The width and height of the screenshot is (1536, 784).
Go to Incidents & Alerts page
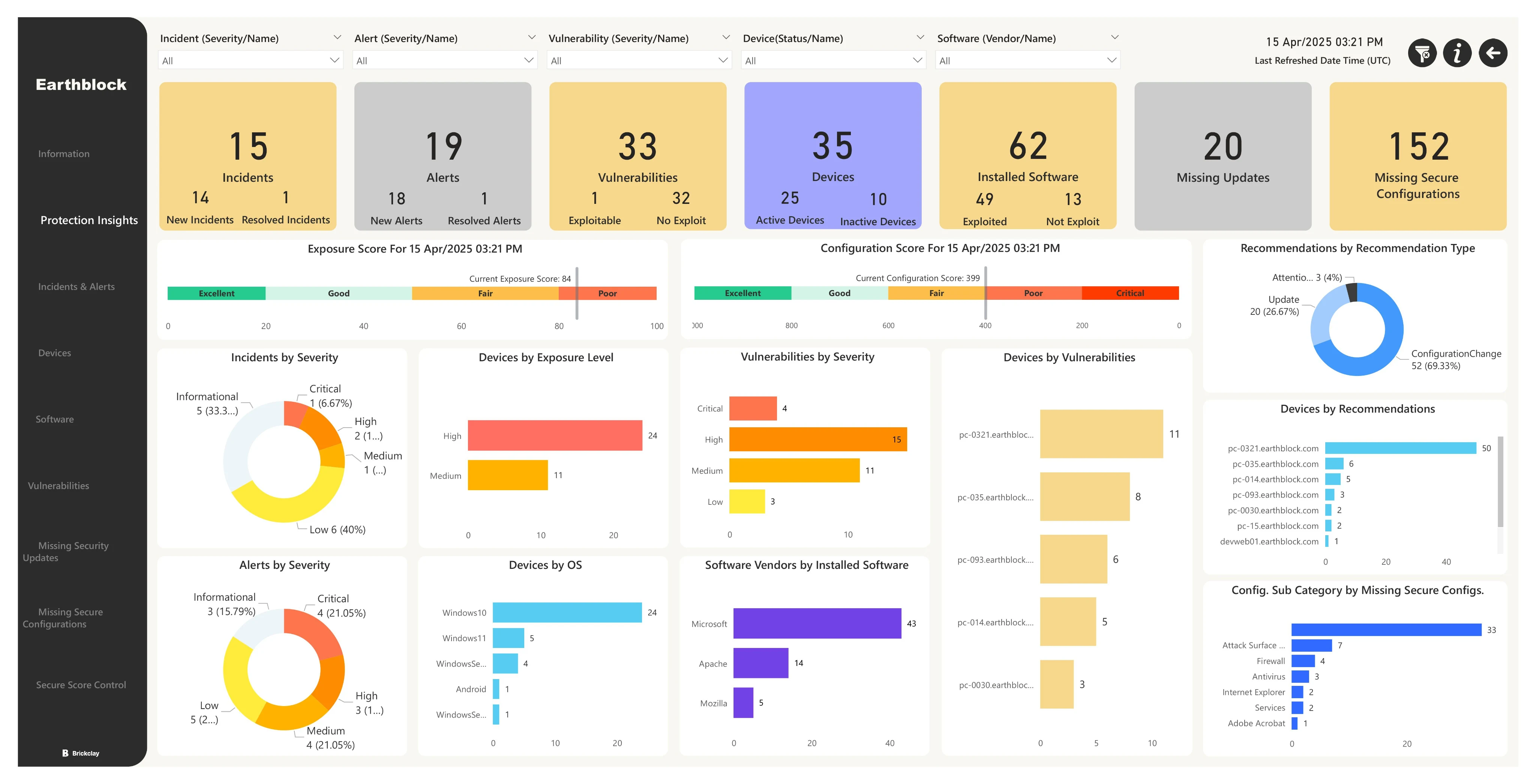coord(76,287)
